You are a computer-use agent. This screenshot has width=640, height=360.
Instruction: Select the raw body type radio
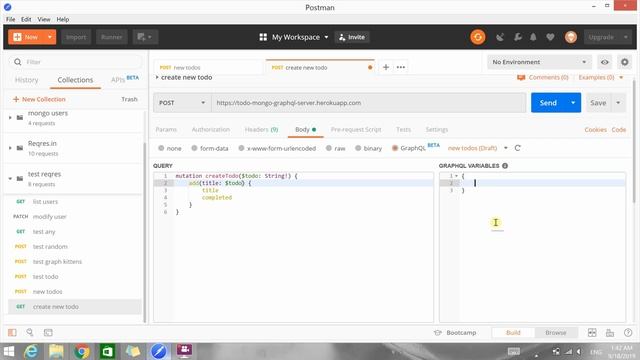329,148
